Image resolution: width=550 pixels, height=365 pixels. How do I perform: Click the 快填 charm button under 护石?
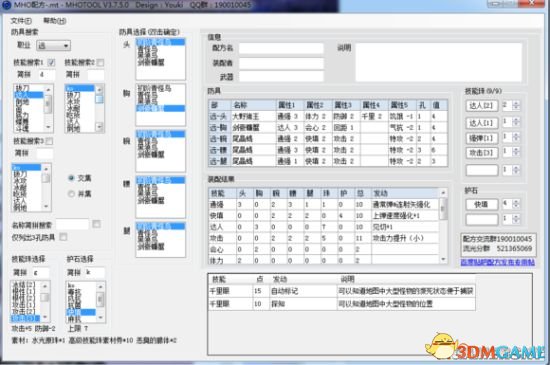(x=482, y=204)
